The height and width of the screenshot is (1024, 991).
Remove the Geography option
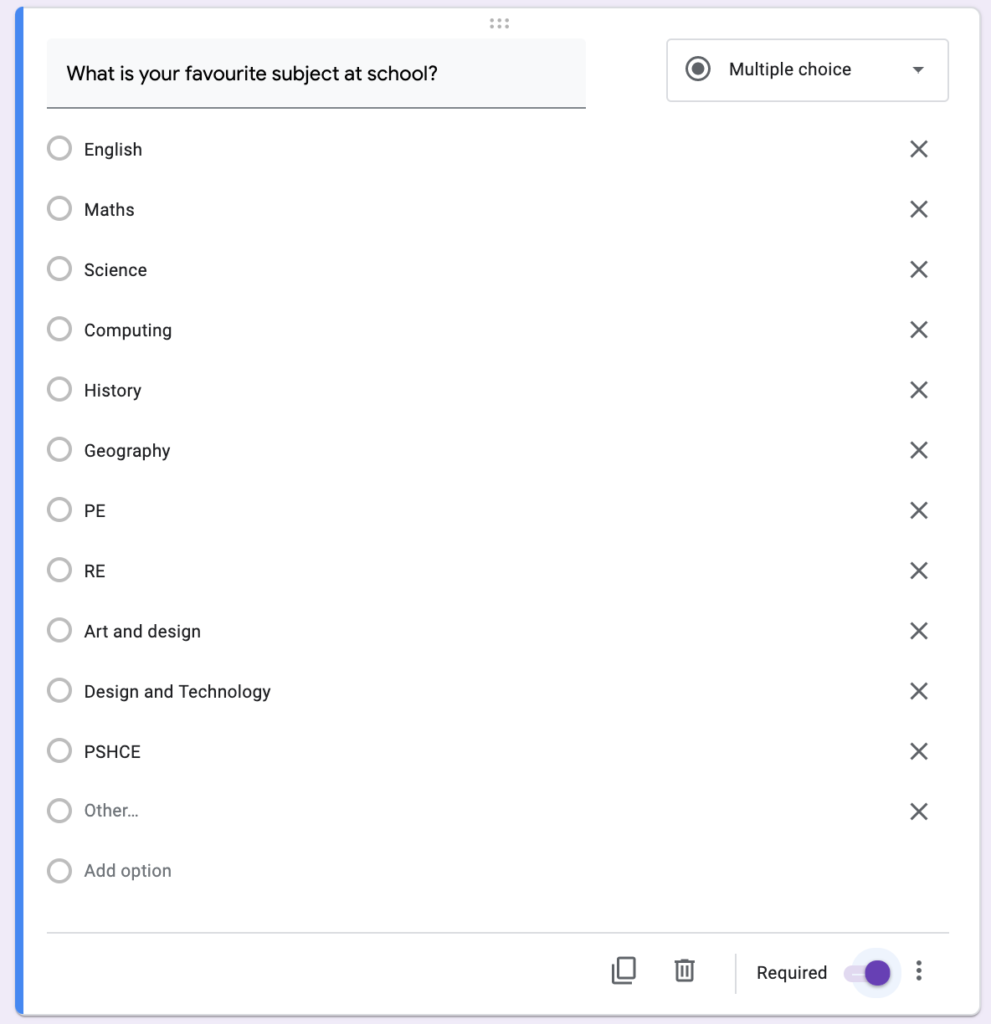pyautogui.click(x=919, y=450)
